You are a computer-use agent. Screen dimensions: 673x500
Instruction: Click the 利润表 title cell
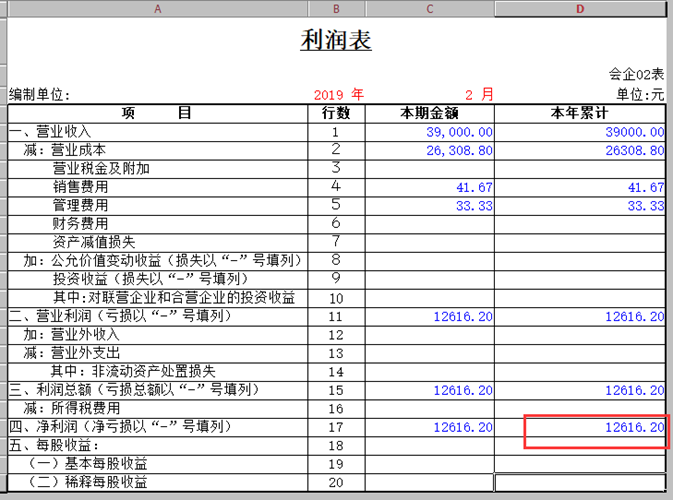(336, 40)
